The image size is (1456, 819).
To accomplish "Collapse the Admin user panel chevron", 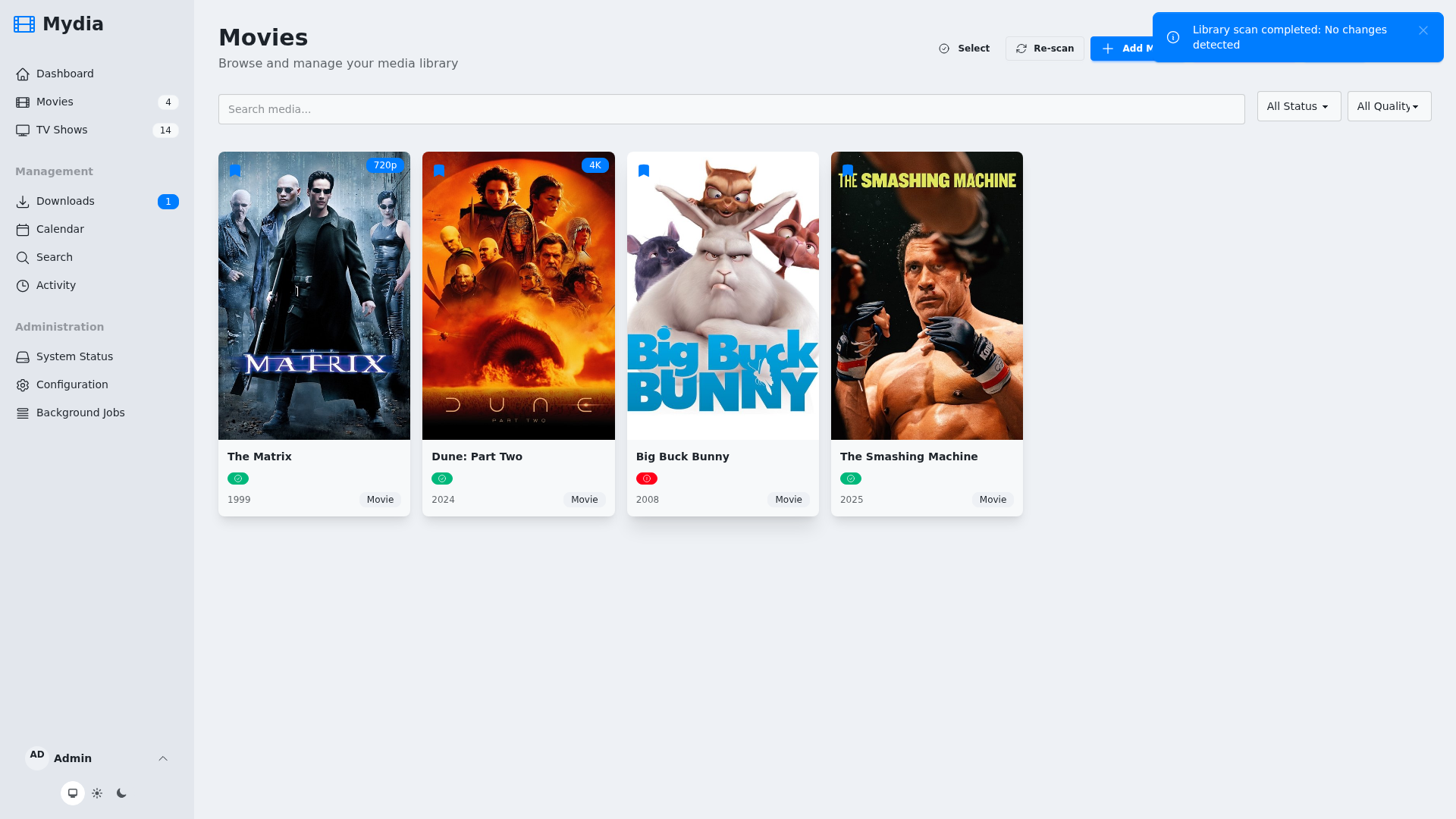I will 163,758.
